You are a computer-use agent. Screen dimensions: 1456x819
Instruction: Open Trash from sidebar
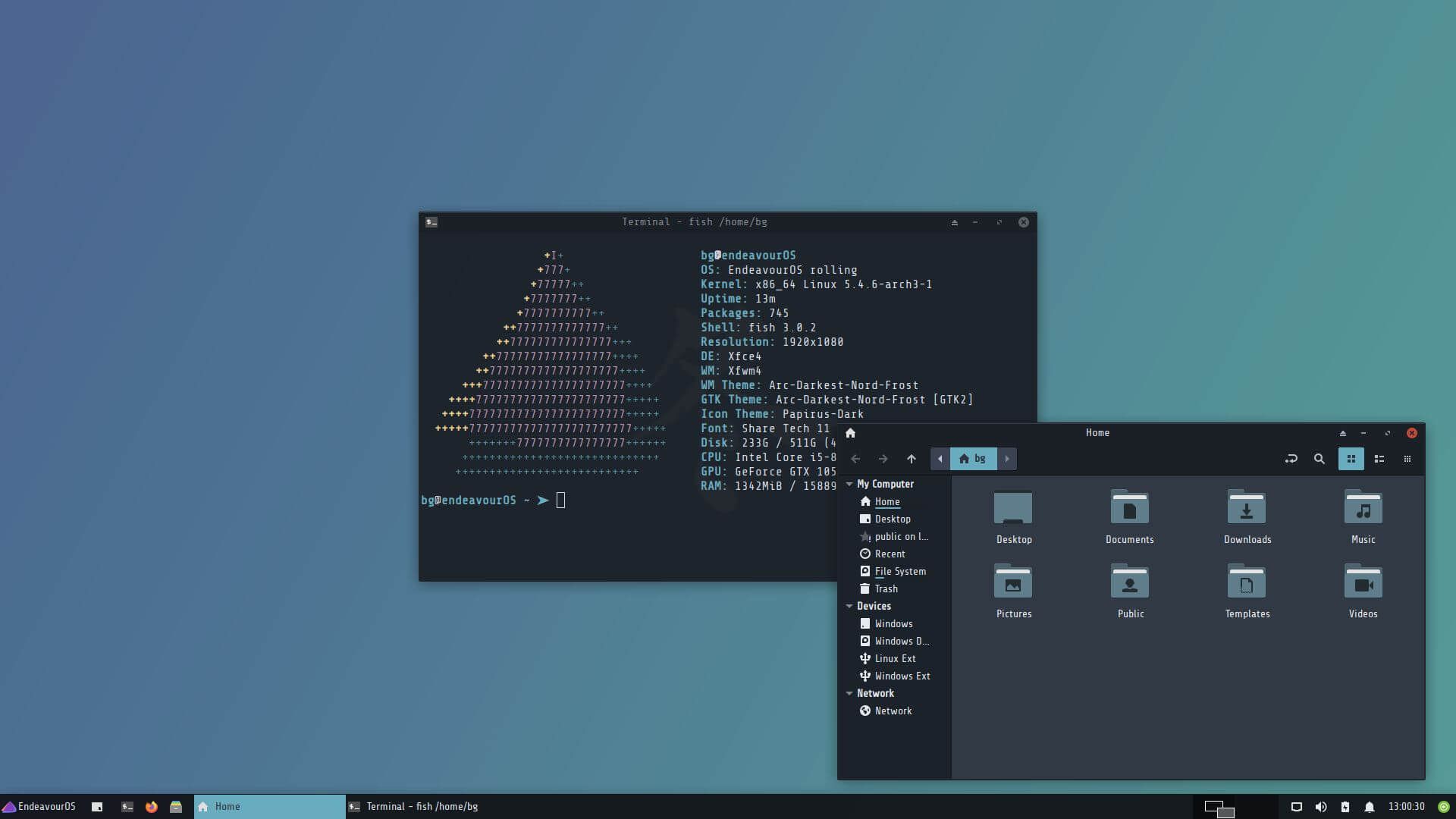[x=886, y=588]
